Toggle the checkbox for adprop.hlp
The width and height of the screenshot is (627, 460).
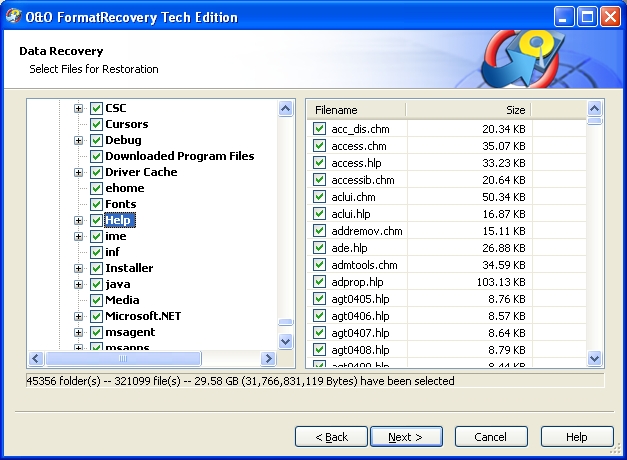(x=319, y=282)
